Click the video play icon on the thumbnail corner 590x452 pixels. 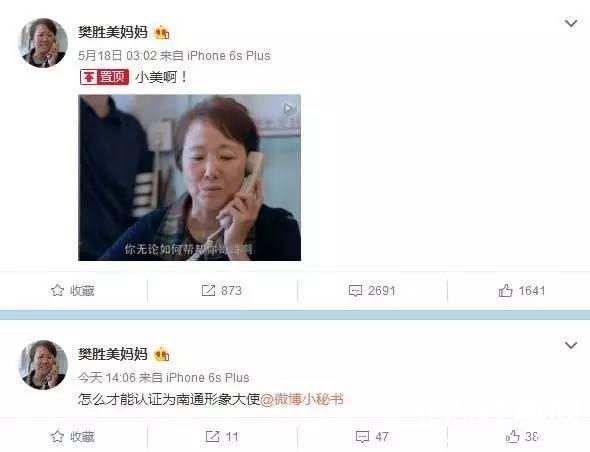point(289,109)
